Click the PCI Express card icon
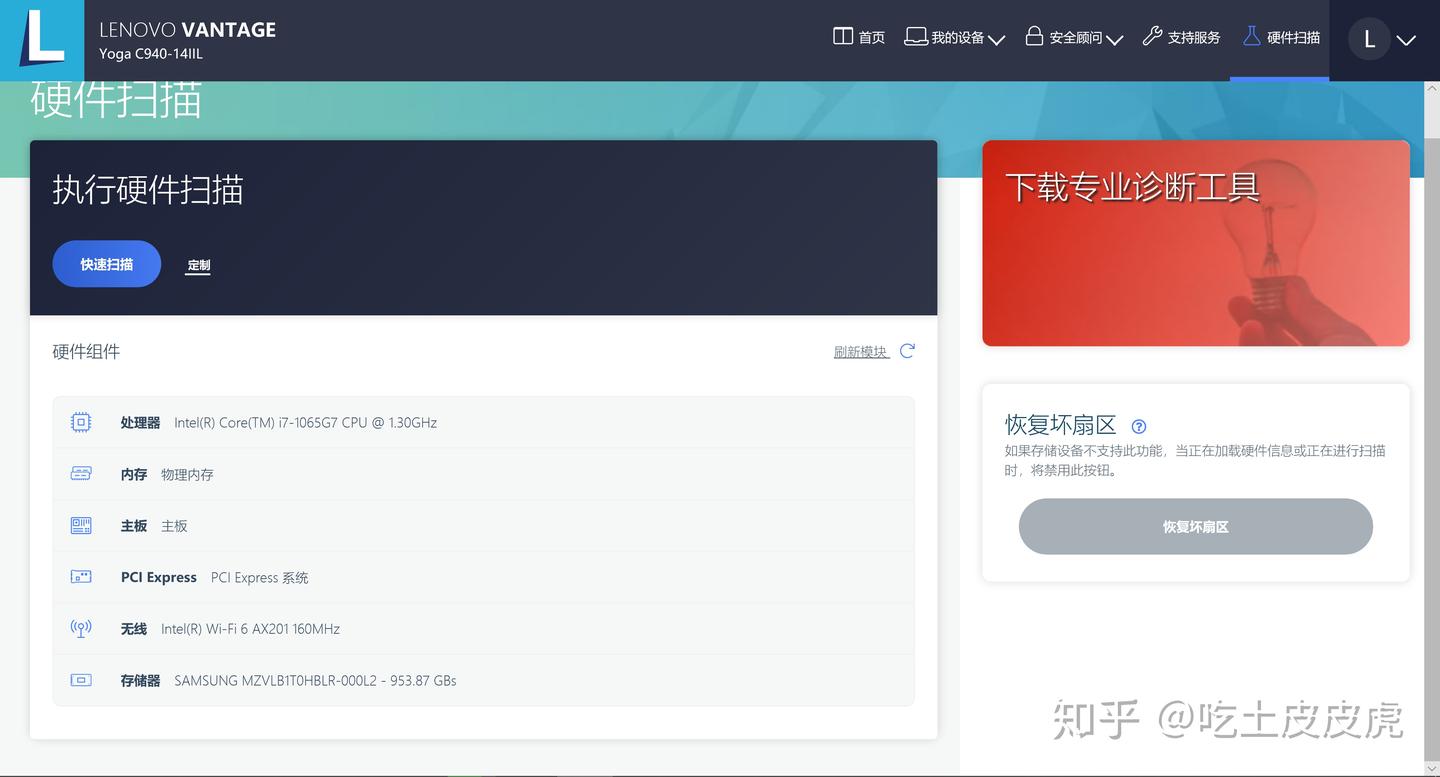This screenshot has height=777, width=1440. 80,577
